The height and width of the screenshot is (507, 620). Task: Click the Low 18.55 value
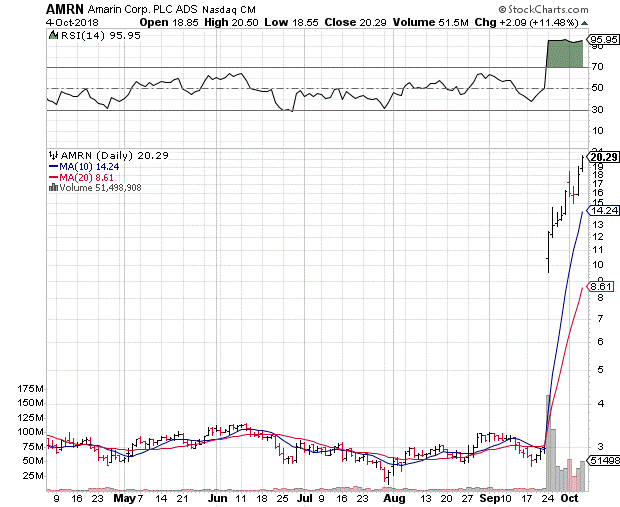coord(291,22)
